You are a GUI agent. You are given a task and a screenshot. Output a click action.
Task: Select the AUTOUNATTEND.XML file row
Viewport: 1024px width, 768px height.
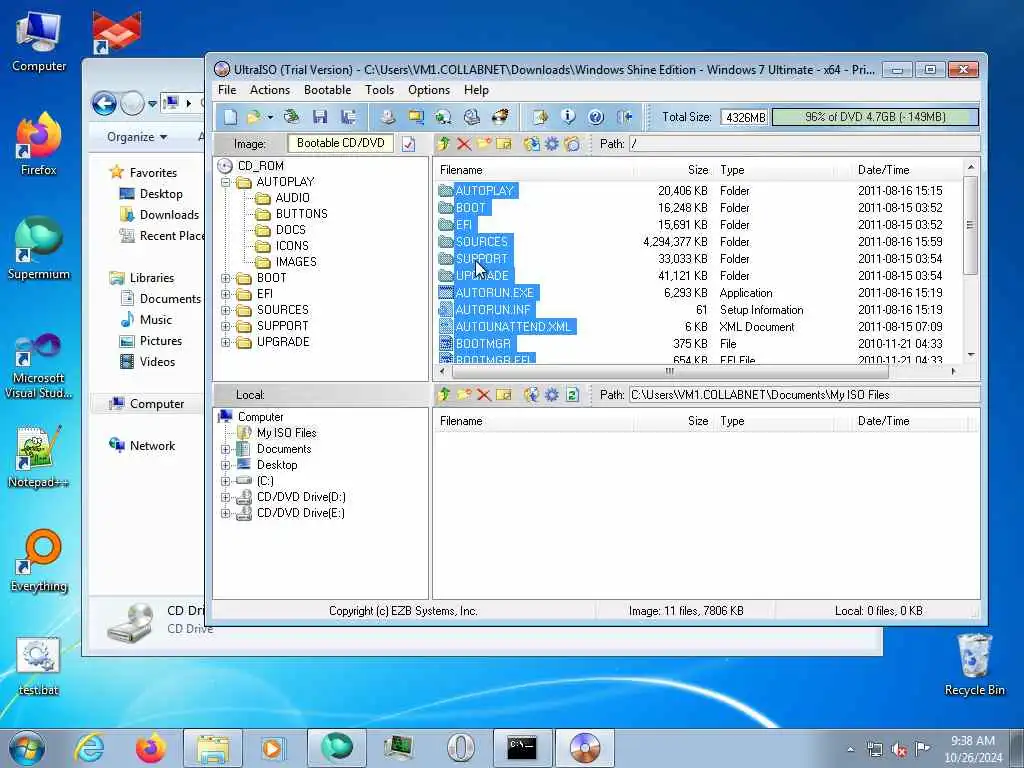(699, 327)
